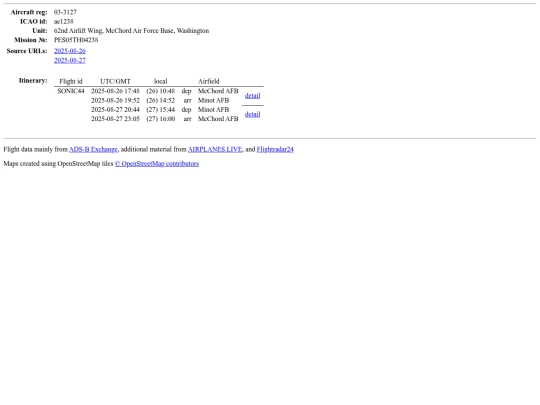Click the ICAO id label
The width and height of the screenshot is (540, 405).
click(34, 21)
